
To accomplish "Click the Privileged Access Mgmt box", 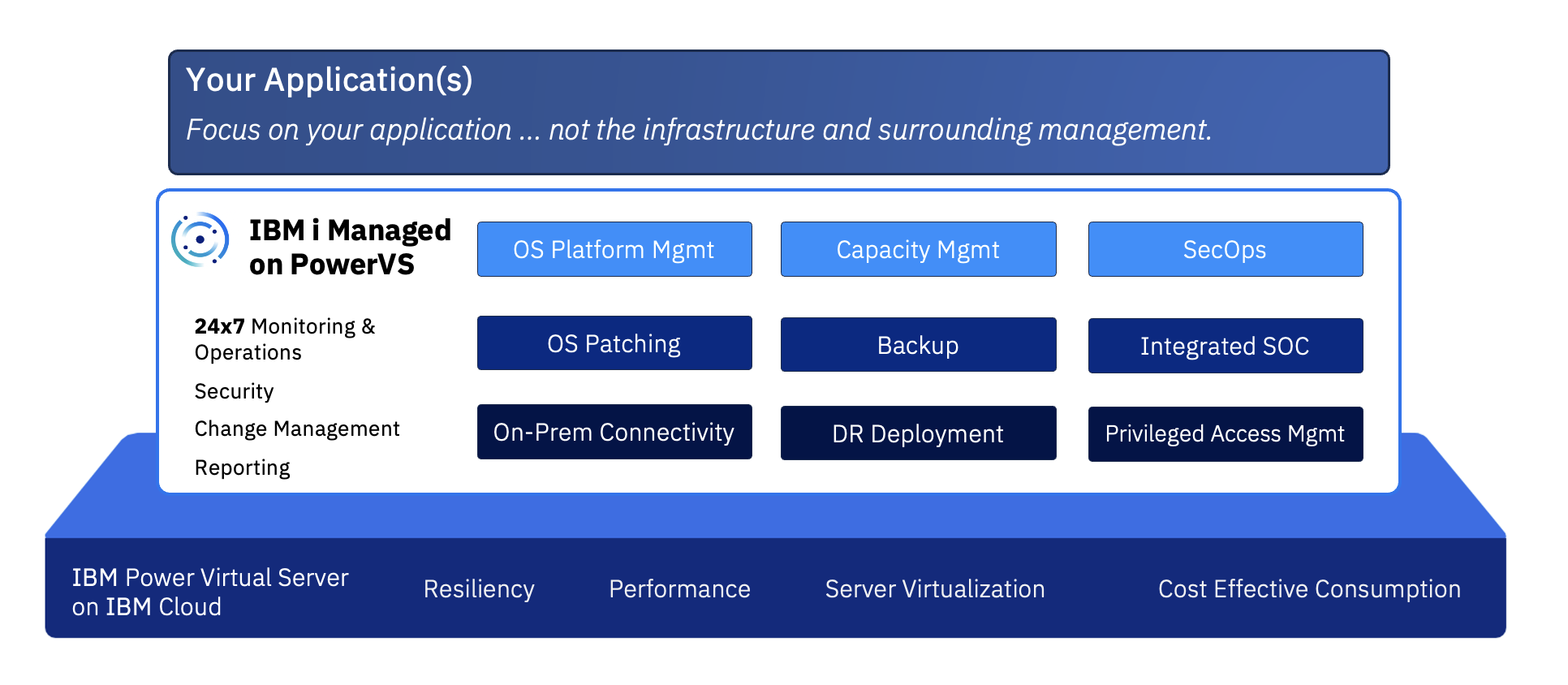I will click(1226, 434).
